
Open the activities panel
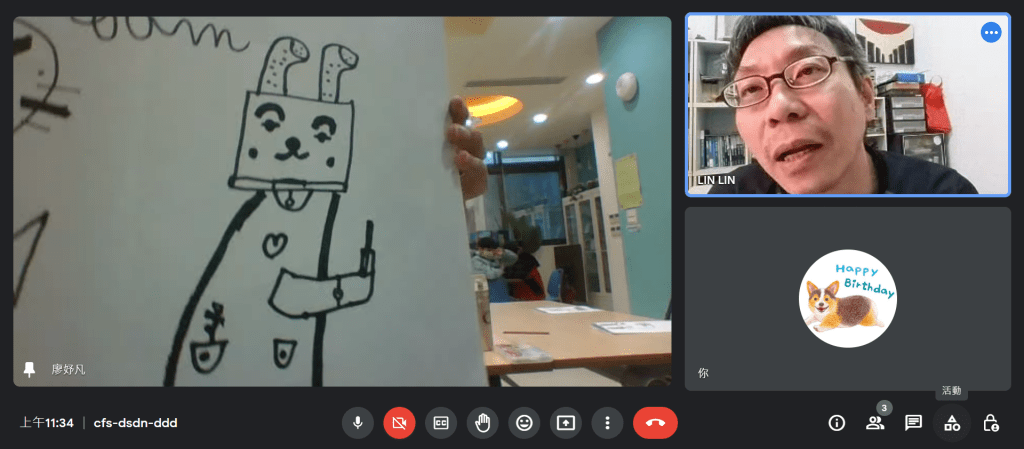coord(952,423)
